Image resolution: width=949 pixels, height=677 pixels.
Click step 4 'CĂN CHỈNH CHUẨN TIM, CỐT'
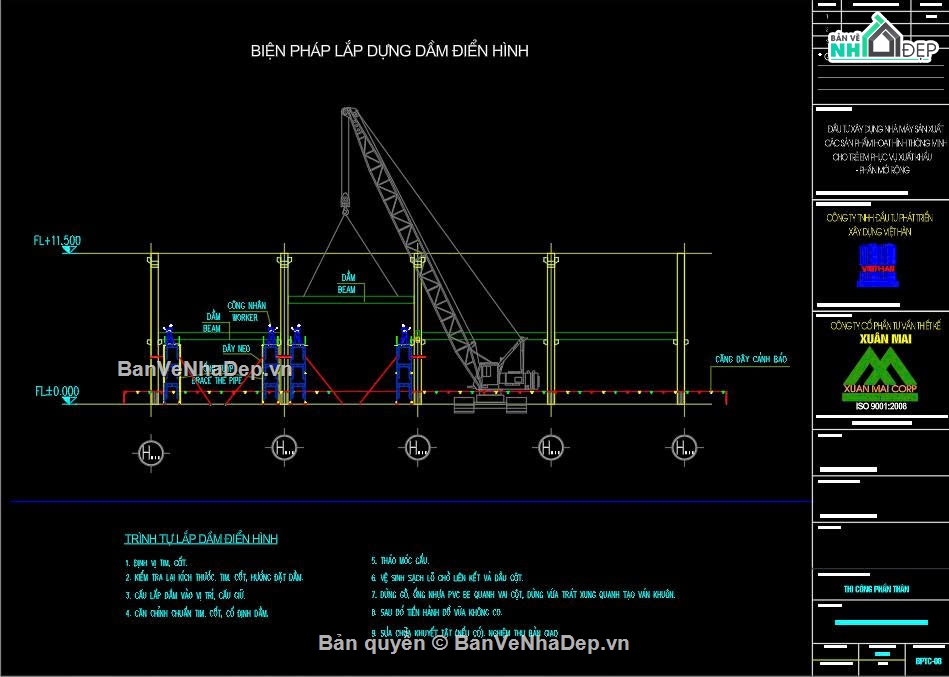coord(197,613)
